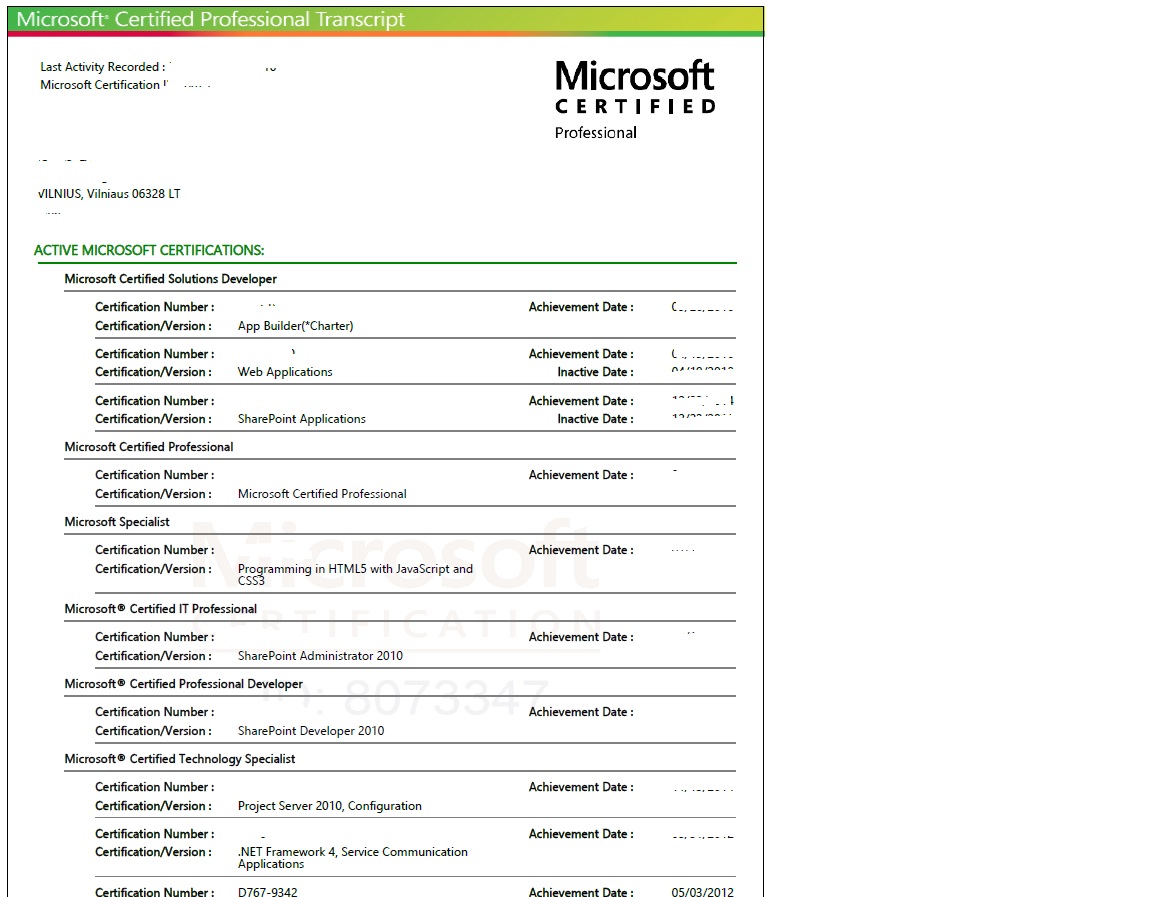Click certification number D767-9342
The image size is (1152, 897).
[x=267, y=892]
